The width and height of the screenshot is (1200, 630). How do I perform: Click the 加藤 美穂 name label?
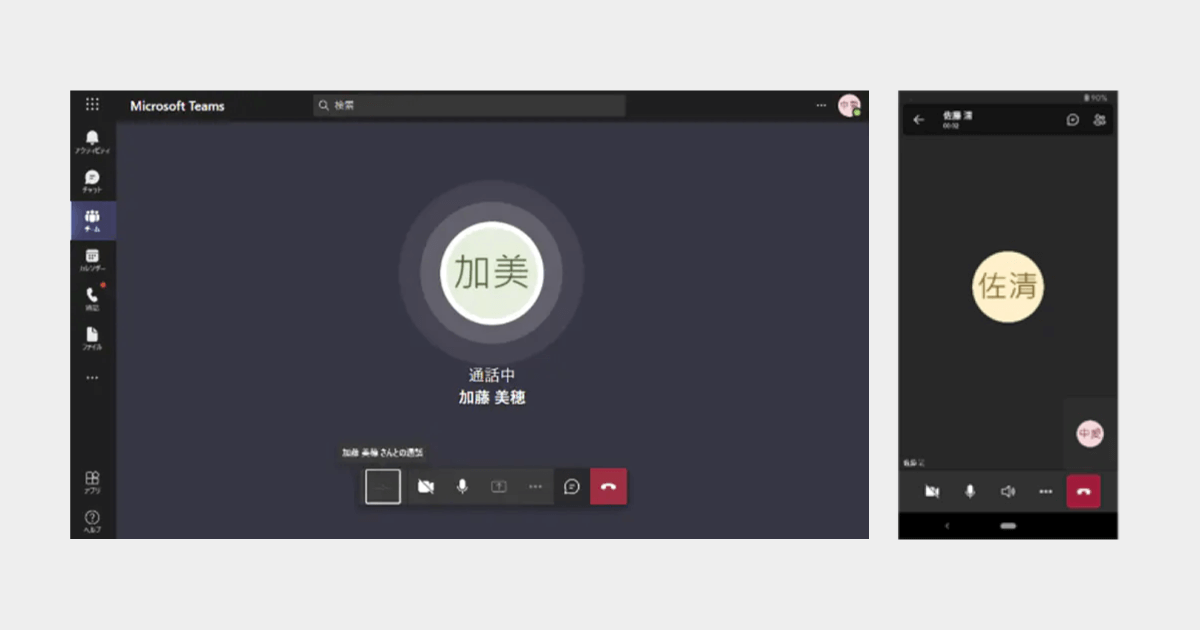492,398
